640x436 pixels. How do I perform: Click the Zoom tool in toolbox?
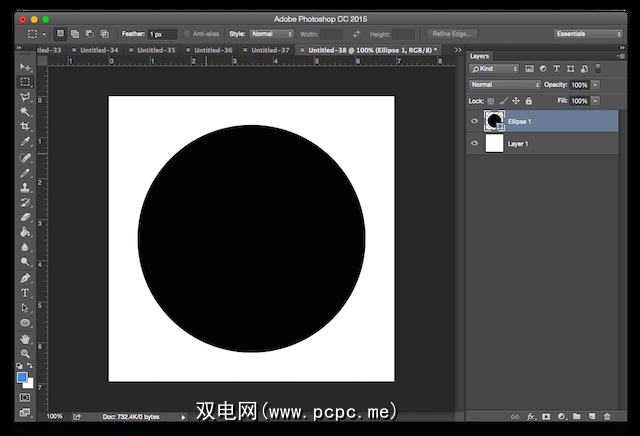click(x=25, y=354)
